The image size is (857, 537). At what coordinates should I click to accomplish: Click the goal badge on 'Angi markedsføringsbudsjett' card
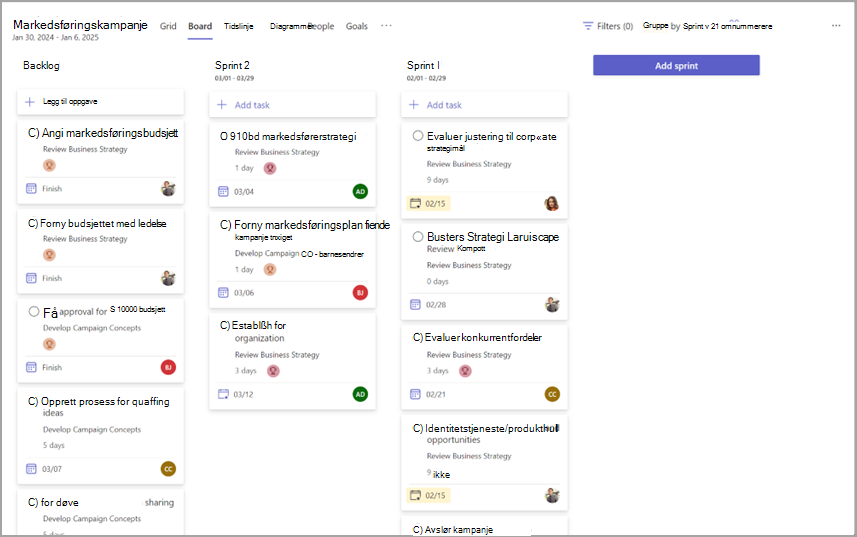coord(49,165)
